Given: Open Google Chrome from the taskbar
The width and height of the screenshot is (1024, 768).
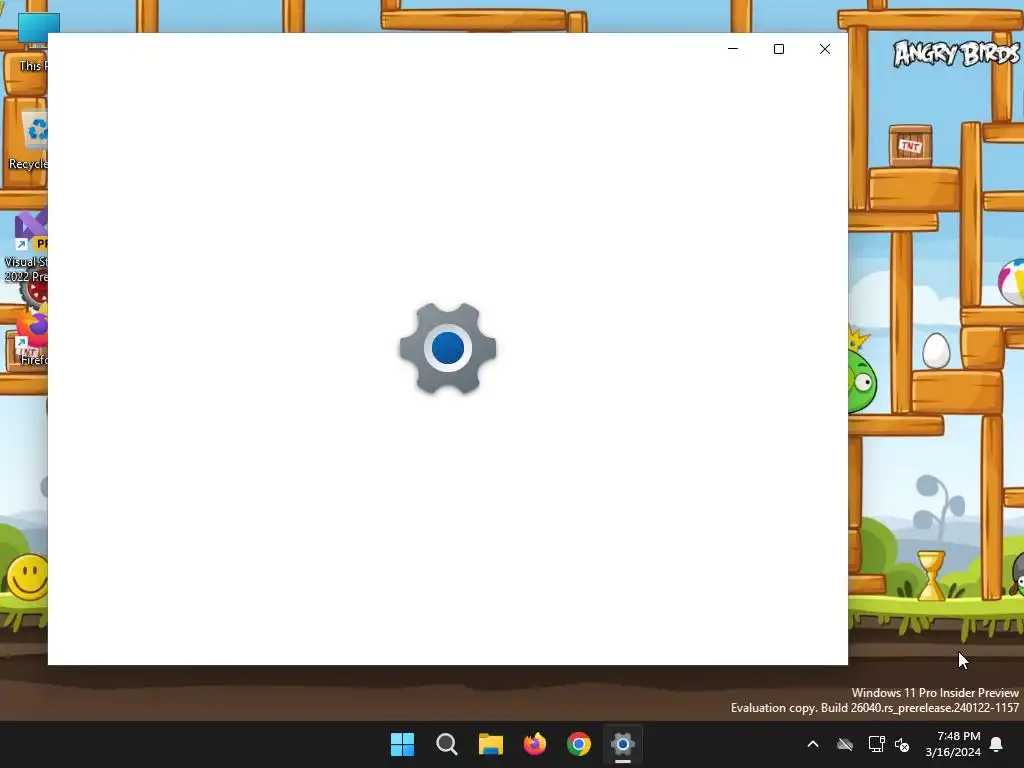Looking at the screenshot, I should point(579,744).
